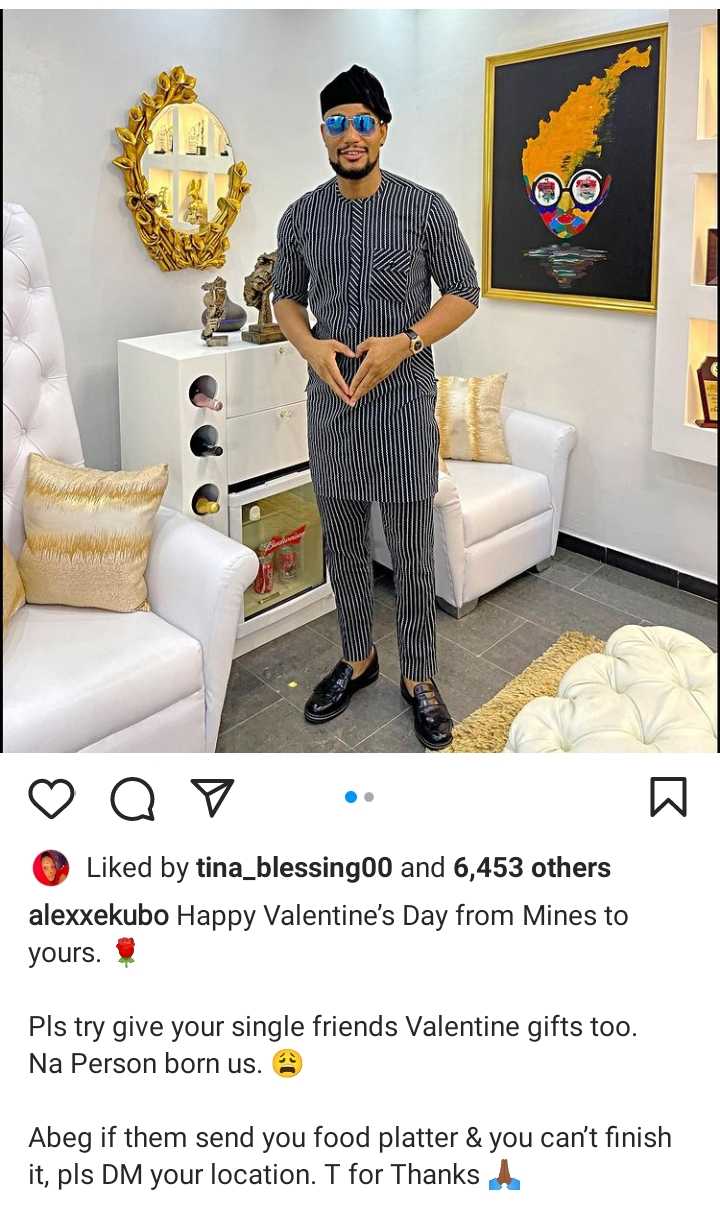Tap the colorful face painting in photo
This screenshot has height=1214, width=720.
pyautogui.click(x=575, y=170)
